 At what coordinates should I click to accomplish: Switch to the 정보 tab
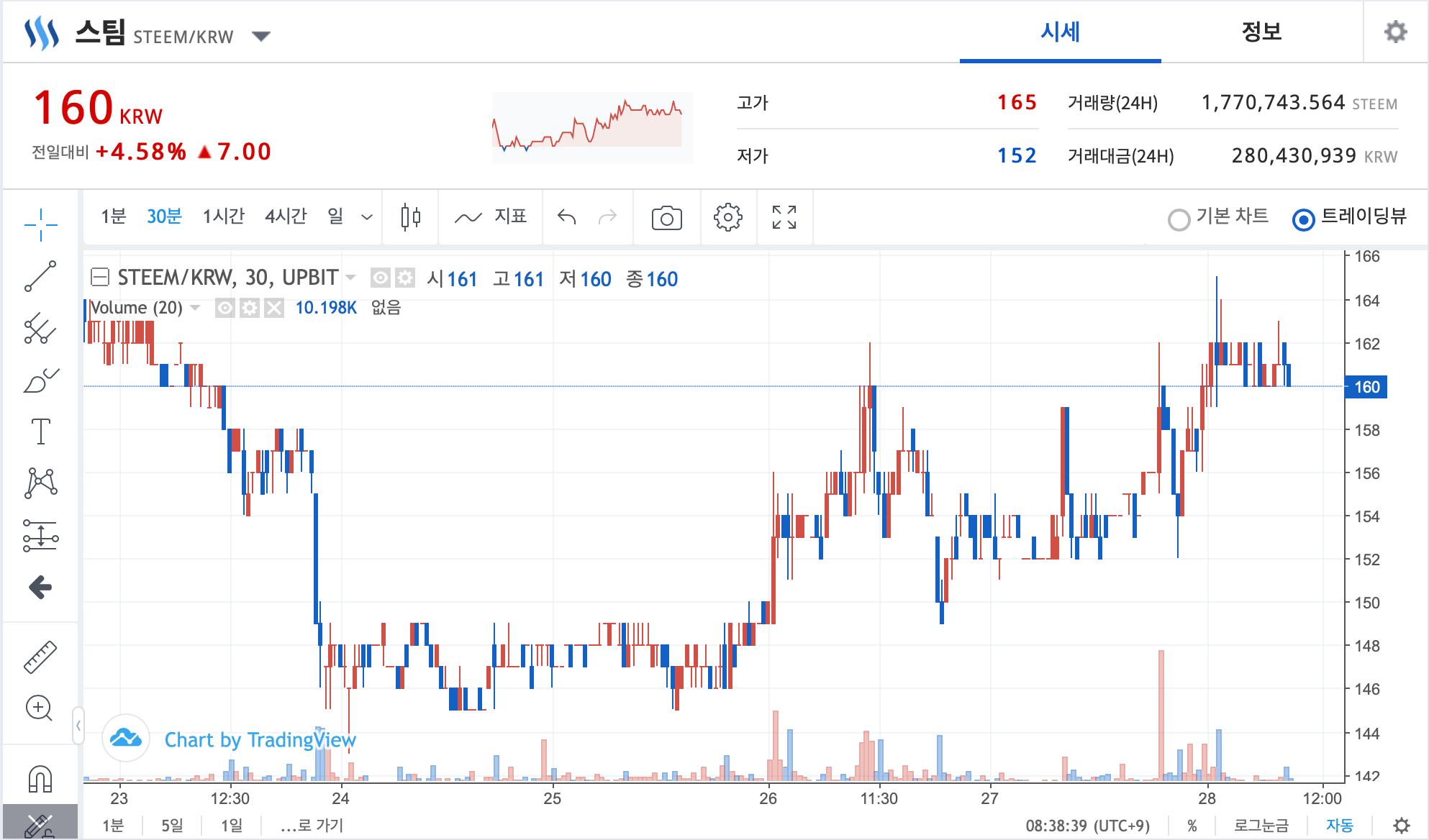coord(1261,32)
